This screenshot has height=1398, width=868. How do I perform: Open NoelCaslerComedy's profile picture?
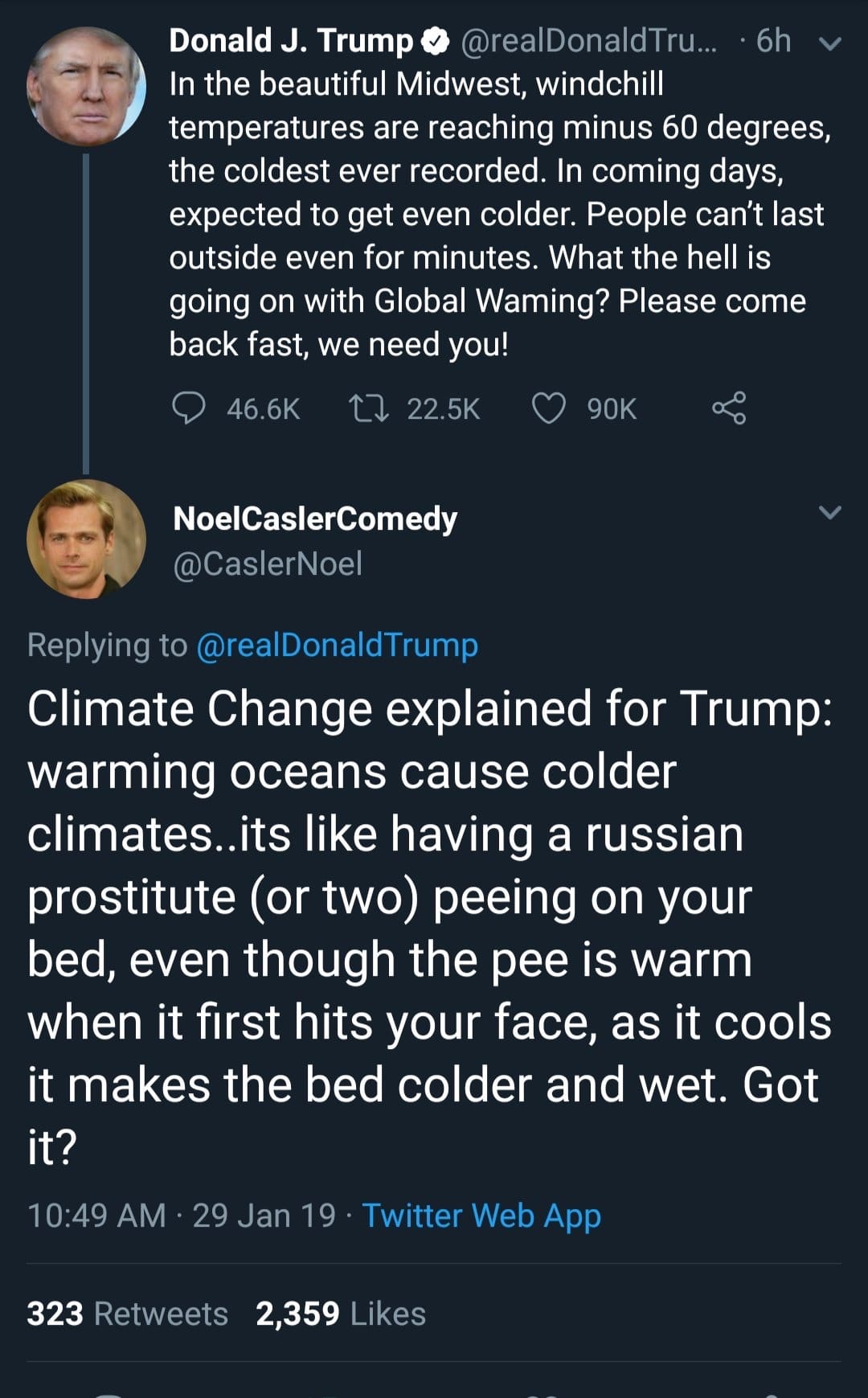pos(86,539)
